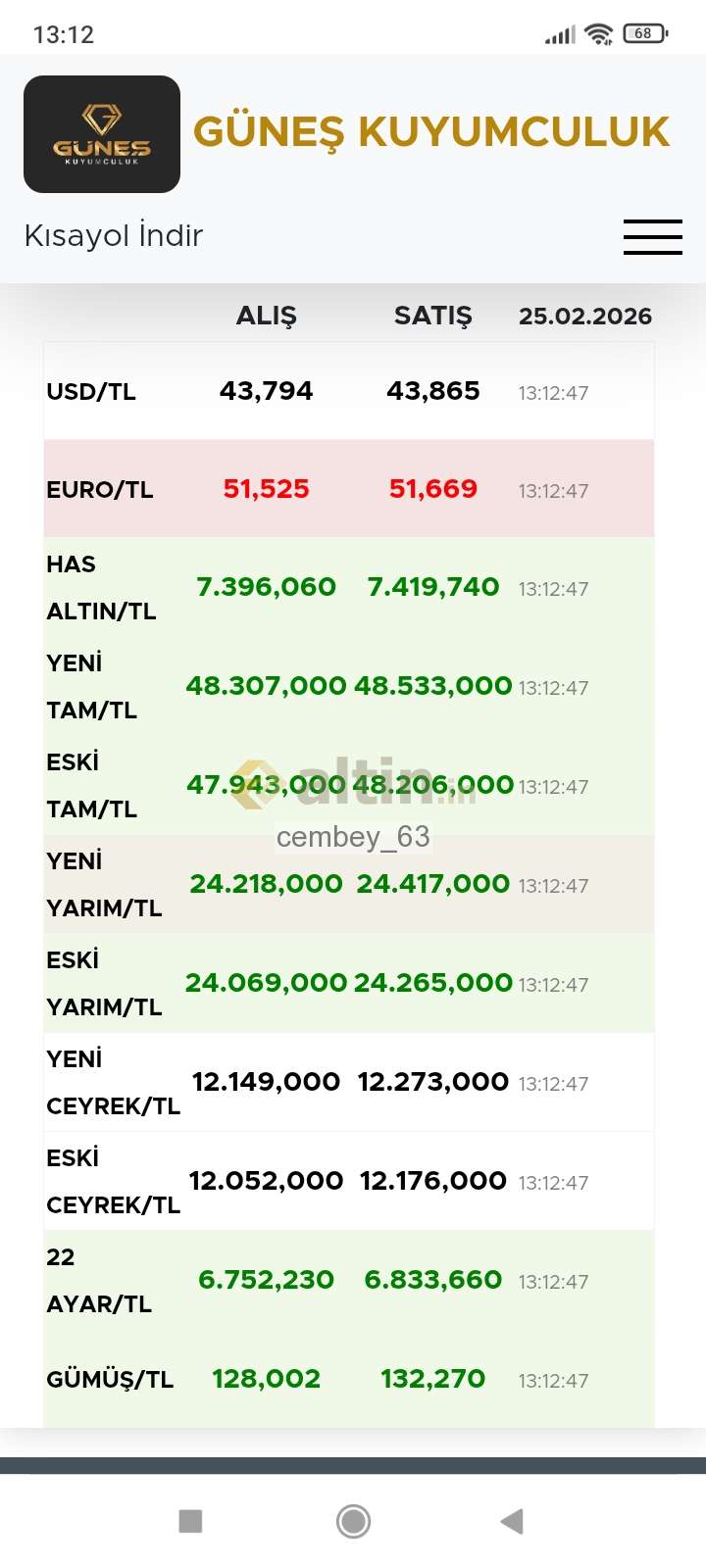Select the GÜMÜŞ/TL row
This screenshot has width=706, height=1568.
(348, 1379)
